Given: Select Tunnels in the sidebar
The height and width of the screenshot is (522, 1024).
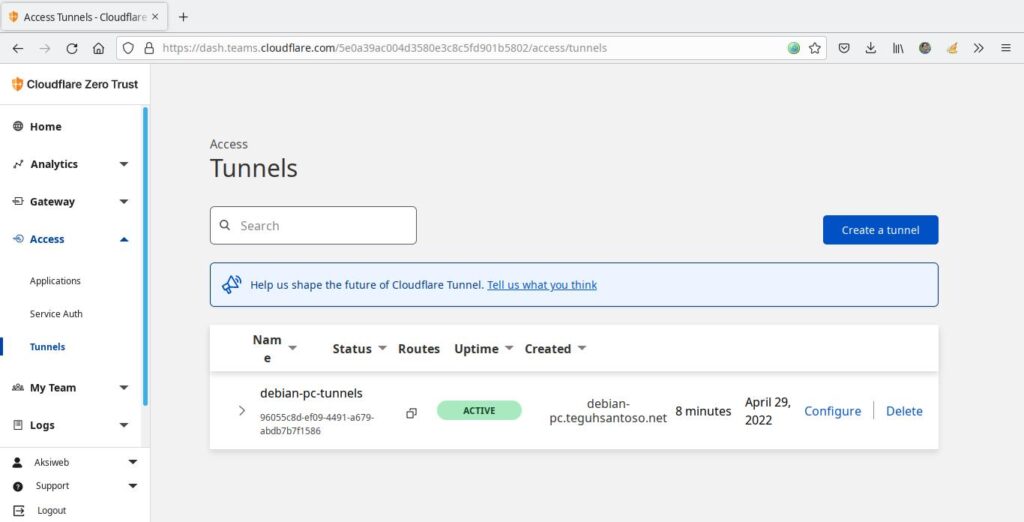Looking at the screenshot, I should coord(47,347).
